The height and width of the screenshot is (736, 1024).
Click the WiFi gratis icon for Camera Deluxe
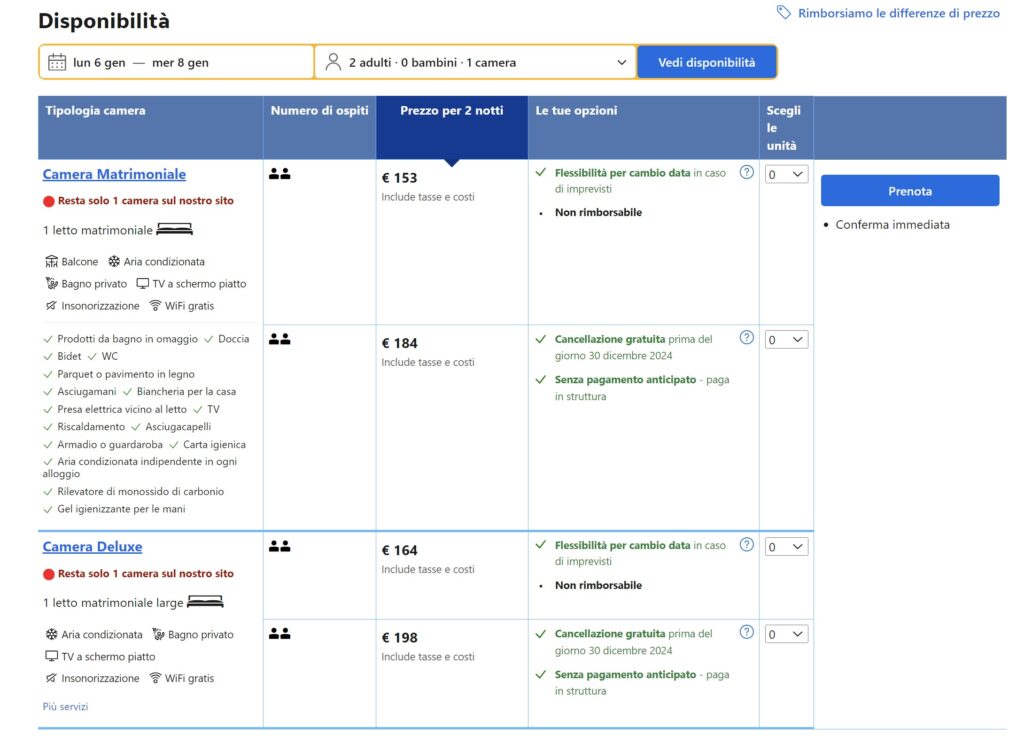[x=155, y=678]
